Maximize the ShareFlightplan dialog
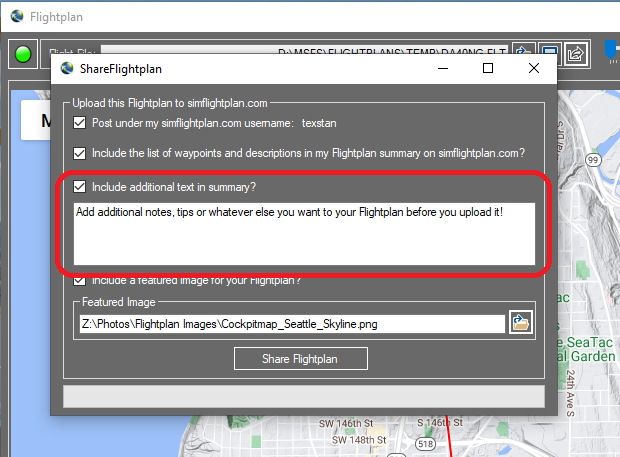620x457 pixels. [x=488, y=68]
